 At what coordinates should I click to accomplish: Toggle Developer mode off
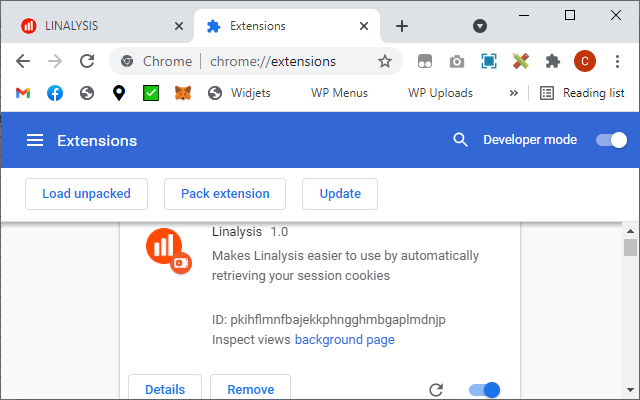click(x=611, y=140)
